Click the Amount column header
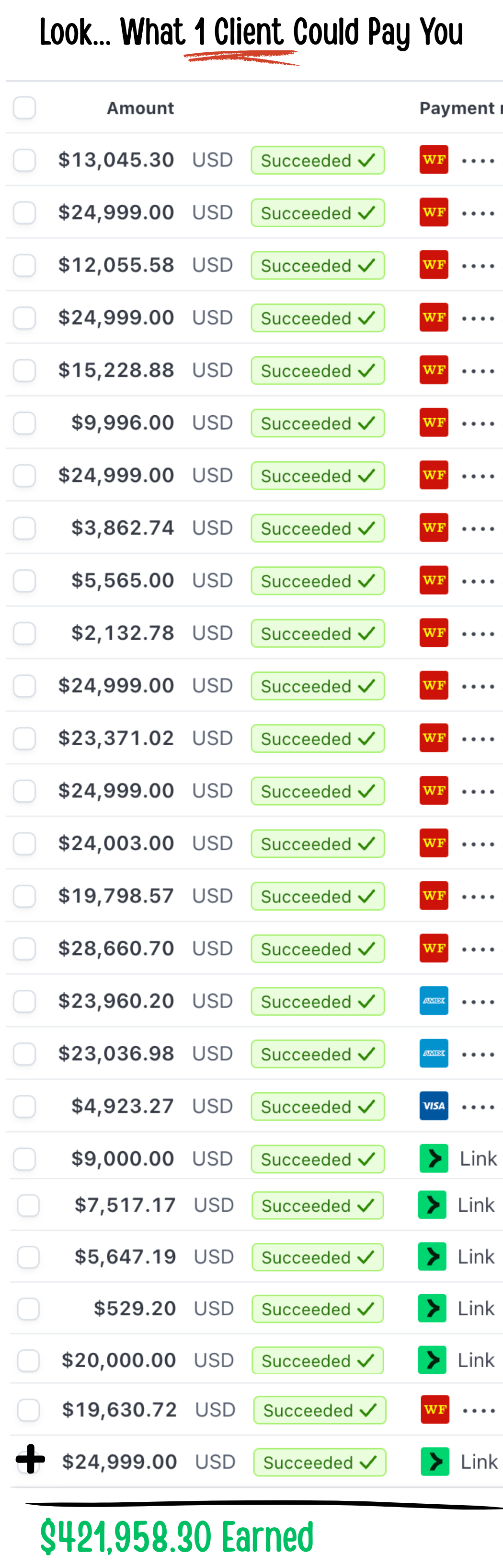 click(x=140, y=108)
